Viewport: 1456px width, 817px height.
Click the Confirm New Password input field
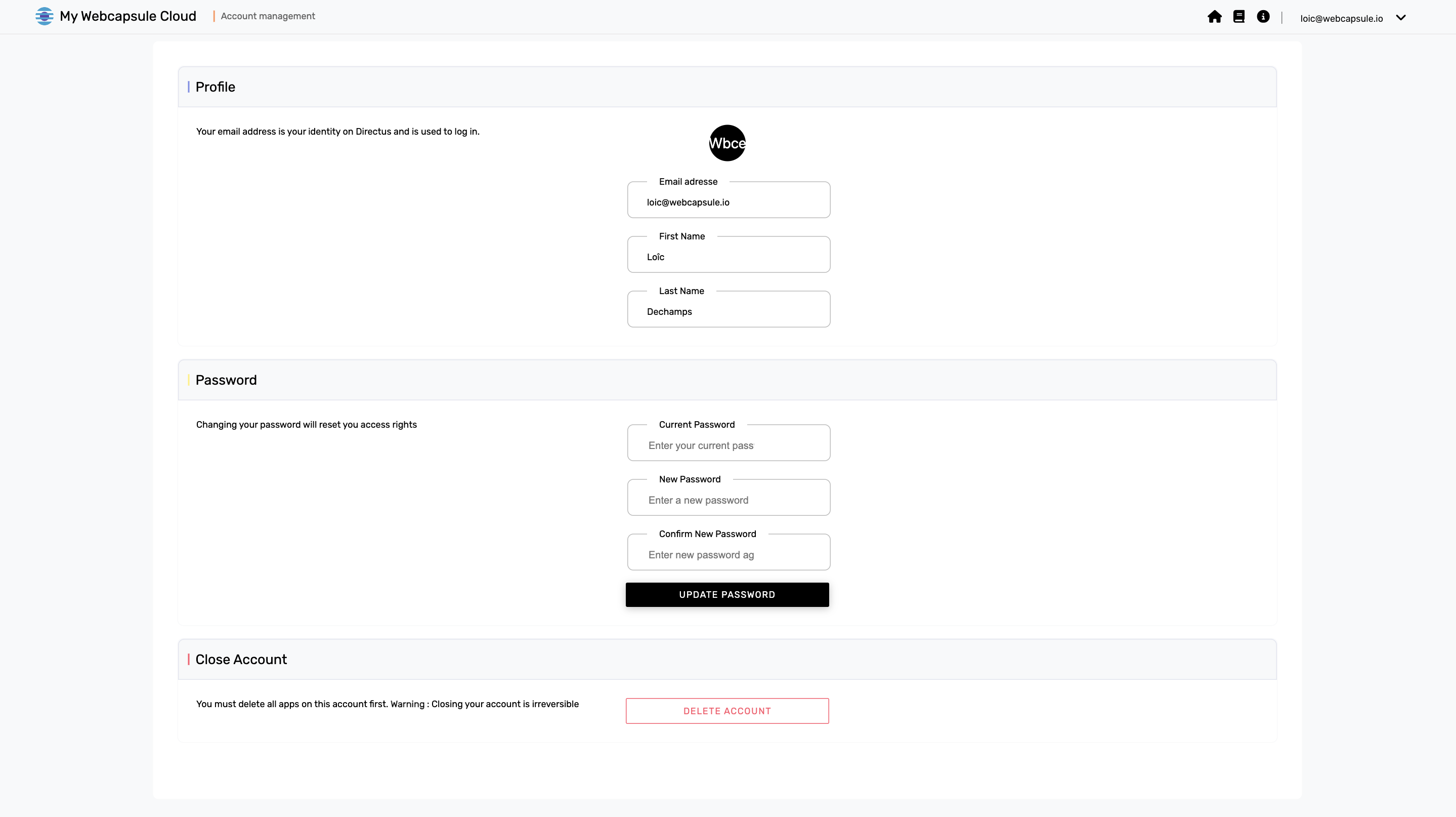pyautogui.click(x=728, y=554)
